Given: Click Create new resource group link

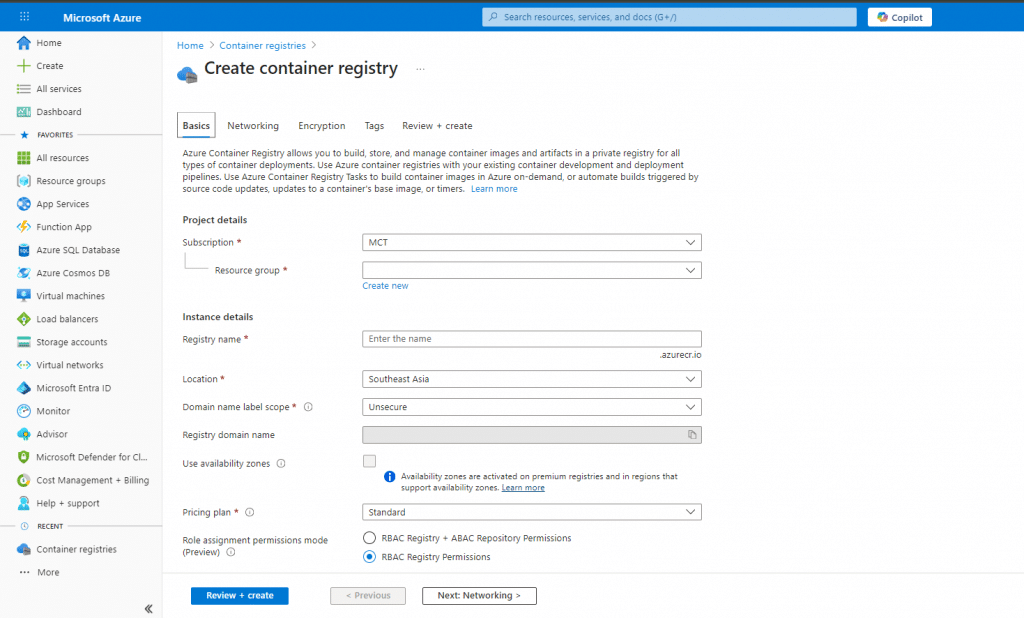Looking at the screenshot, I should (385, 286).
